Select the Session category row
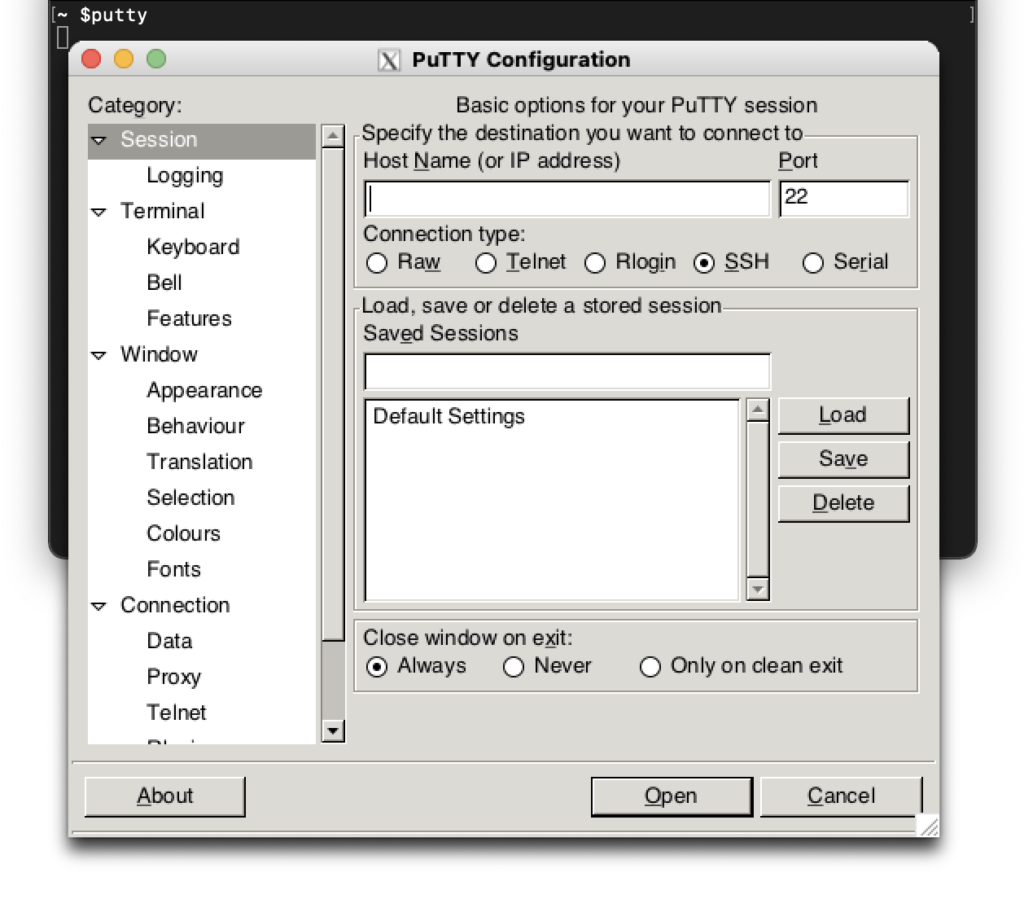 click(x=202, y=140)
